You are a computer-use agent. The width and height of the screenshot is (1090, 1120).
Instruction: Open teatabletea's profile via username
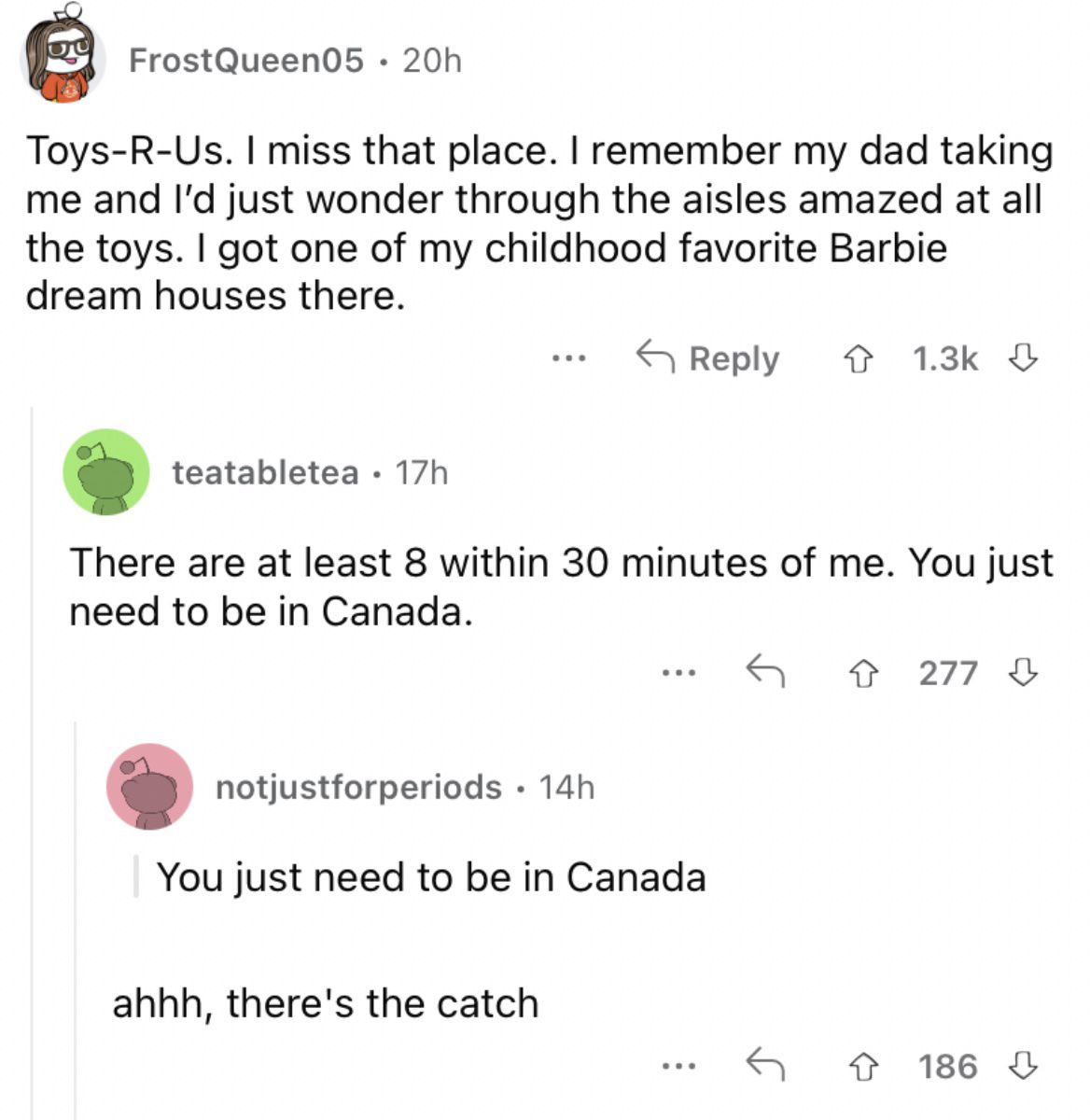pyautogui.click(x=265, y=472)
